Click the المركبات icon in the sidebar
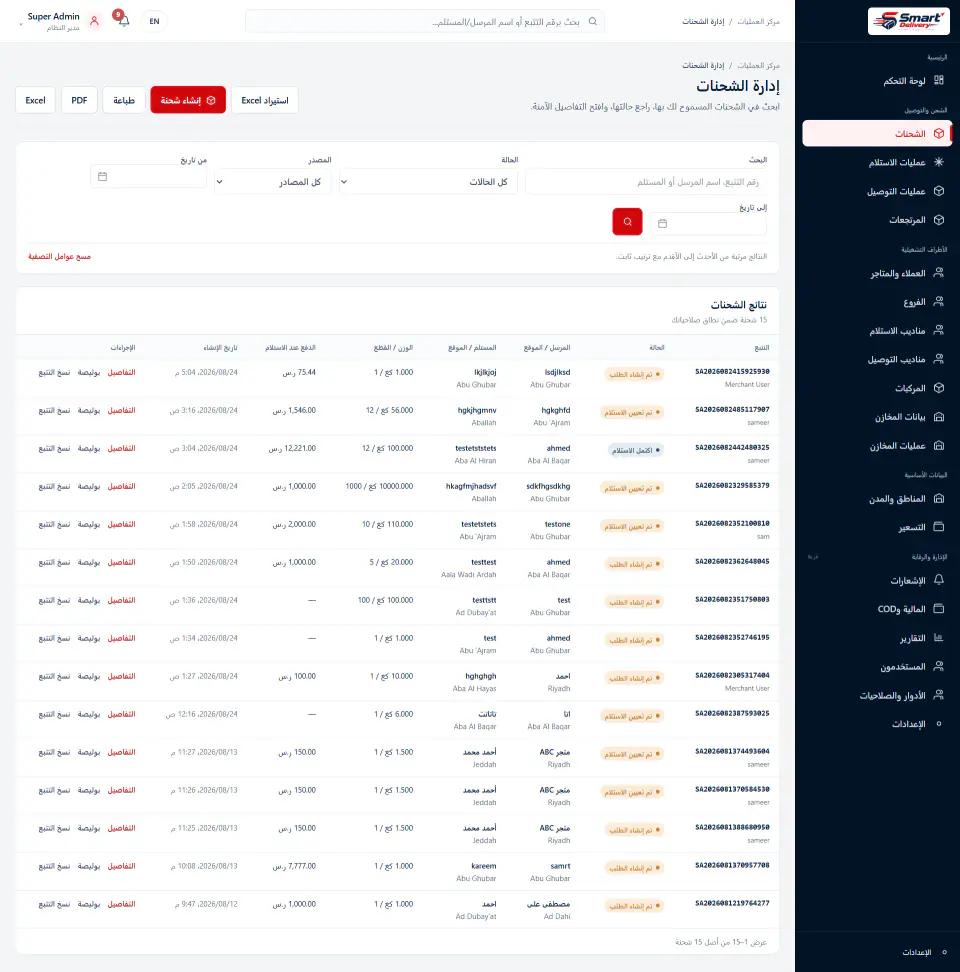Screen dimensions: 960x972 [x=939, y=388]
